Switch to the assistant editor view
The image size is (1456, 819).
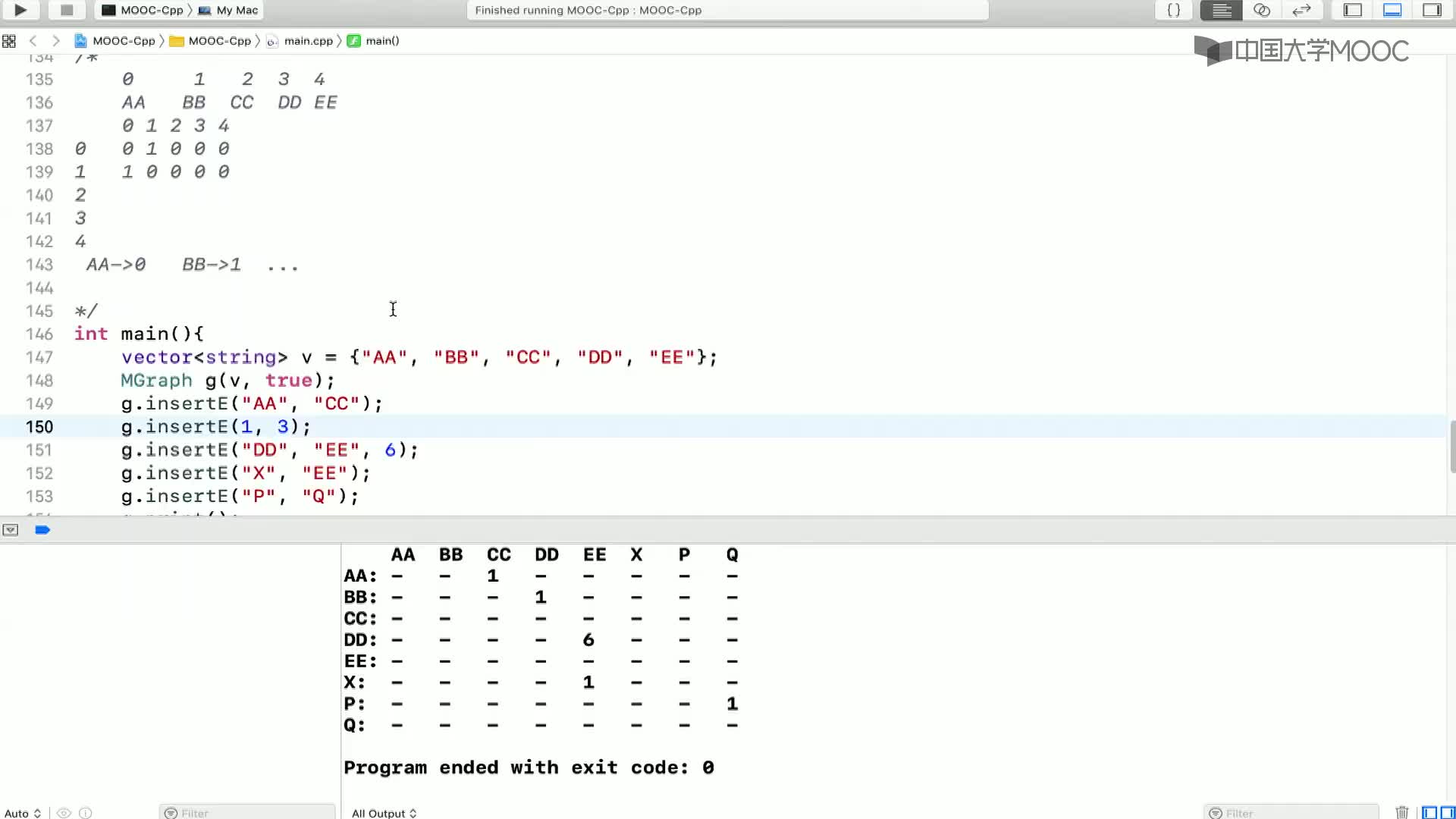1262,10
